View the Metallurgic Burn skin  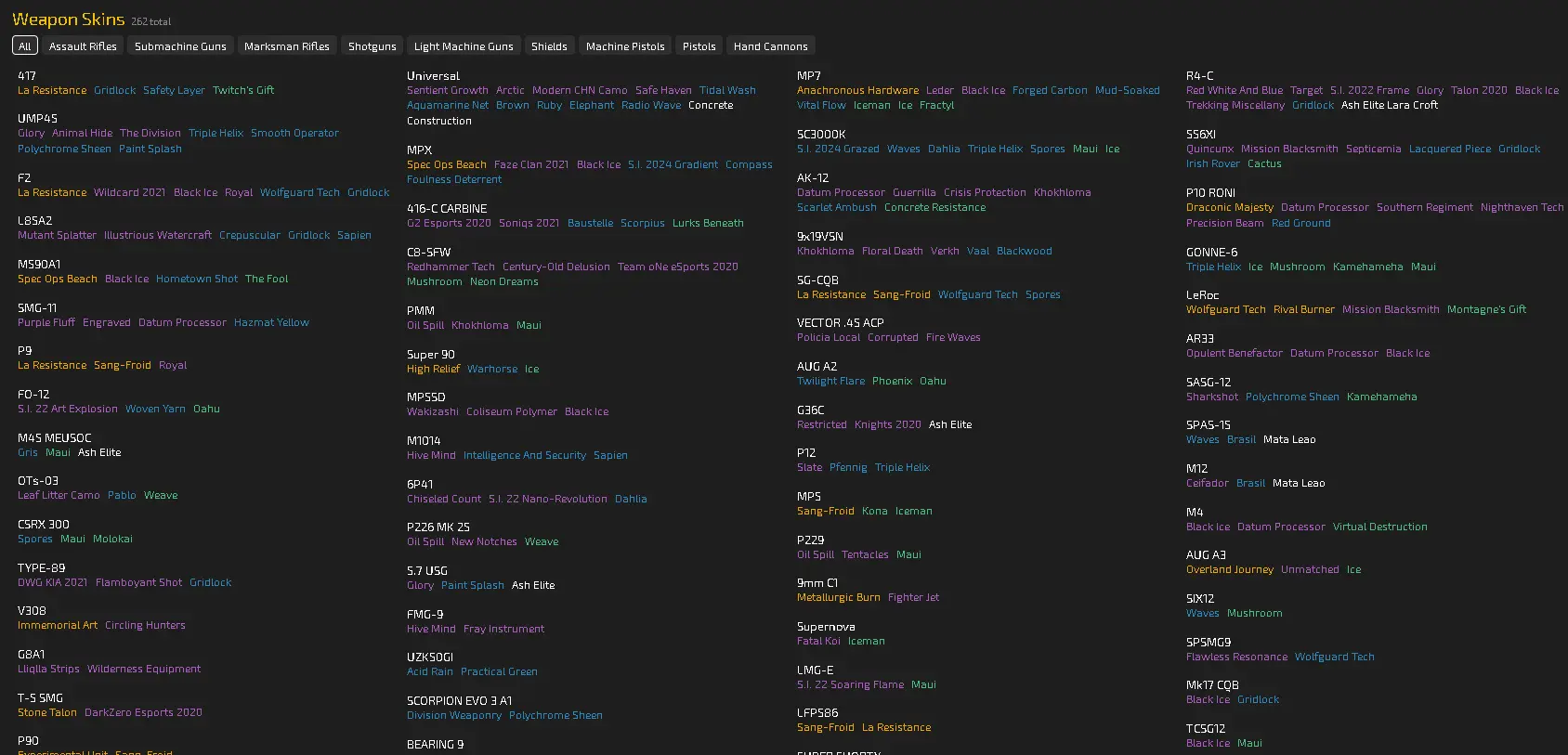(x=839, y=597)
